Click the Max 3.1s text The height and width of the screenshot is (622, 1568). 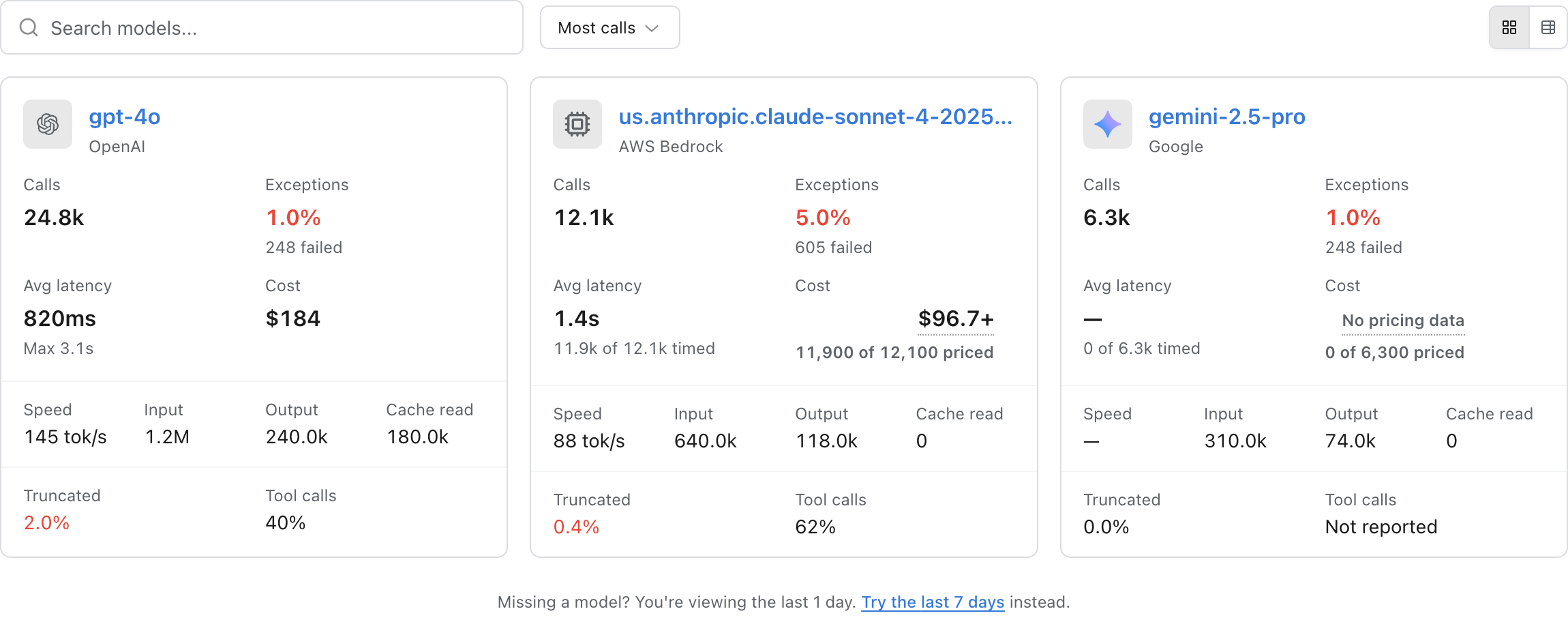tap(59, 349)
